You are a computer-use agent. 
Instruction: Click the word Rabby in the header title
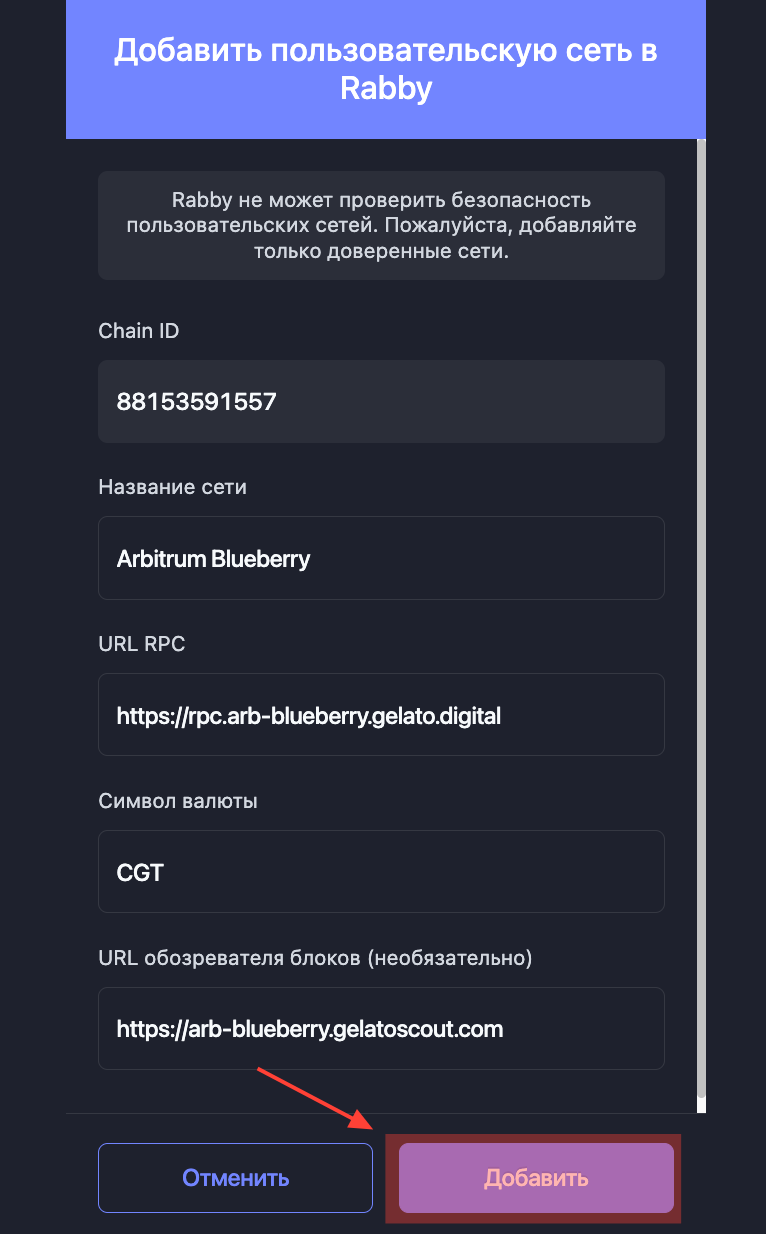pos(386,88)
